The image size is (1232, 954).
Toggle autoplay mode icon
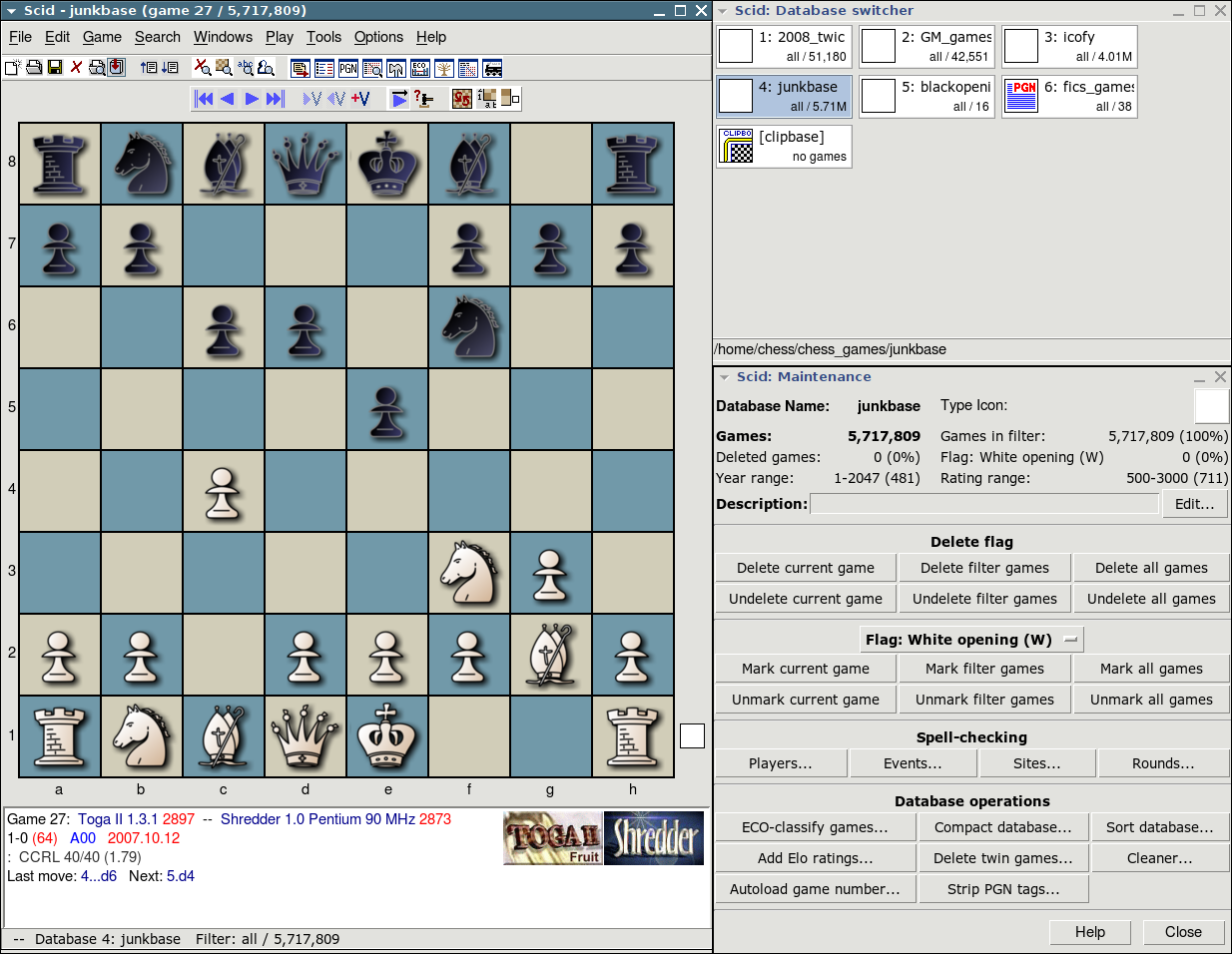399,98
